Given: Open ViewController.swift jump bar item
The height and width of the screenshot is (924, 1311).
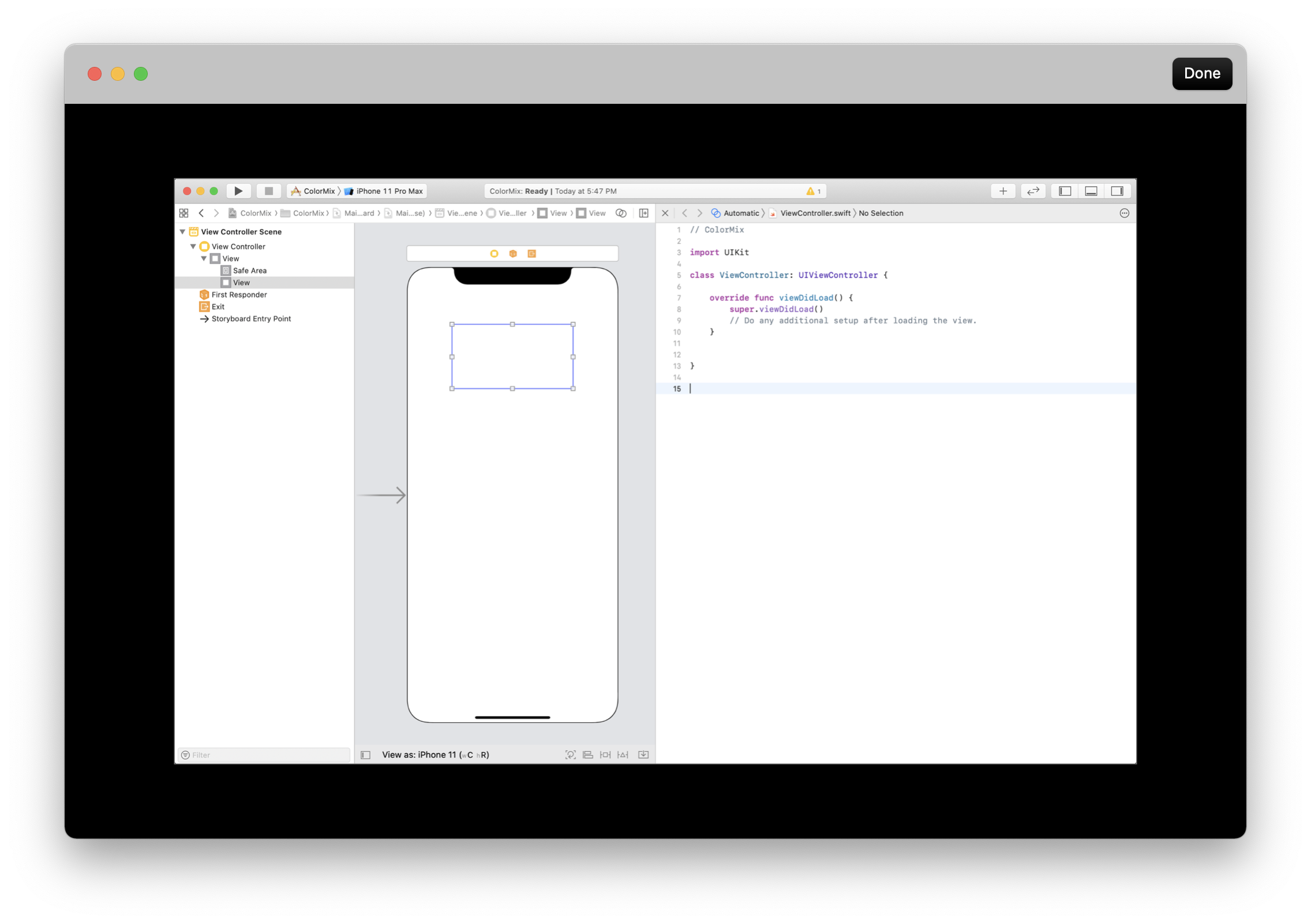Looking at the screenshot, I should (x=815, y=213).
